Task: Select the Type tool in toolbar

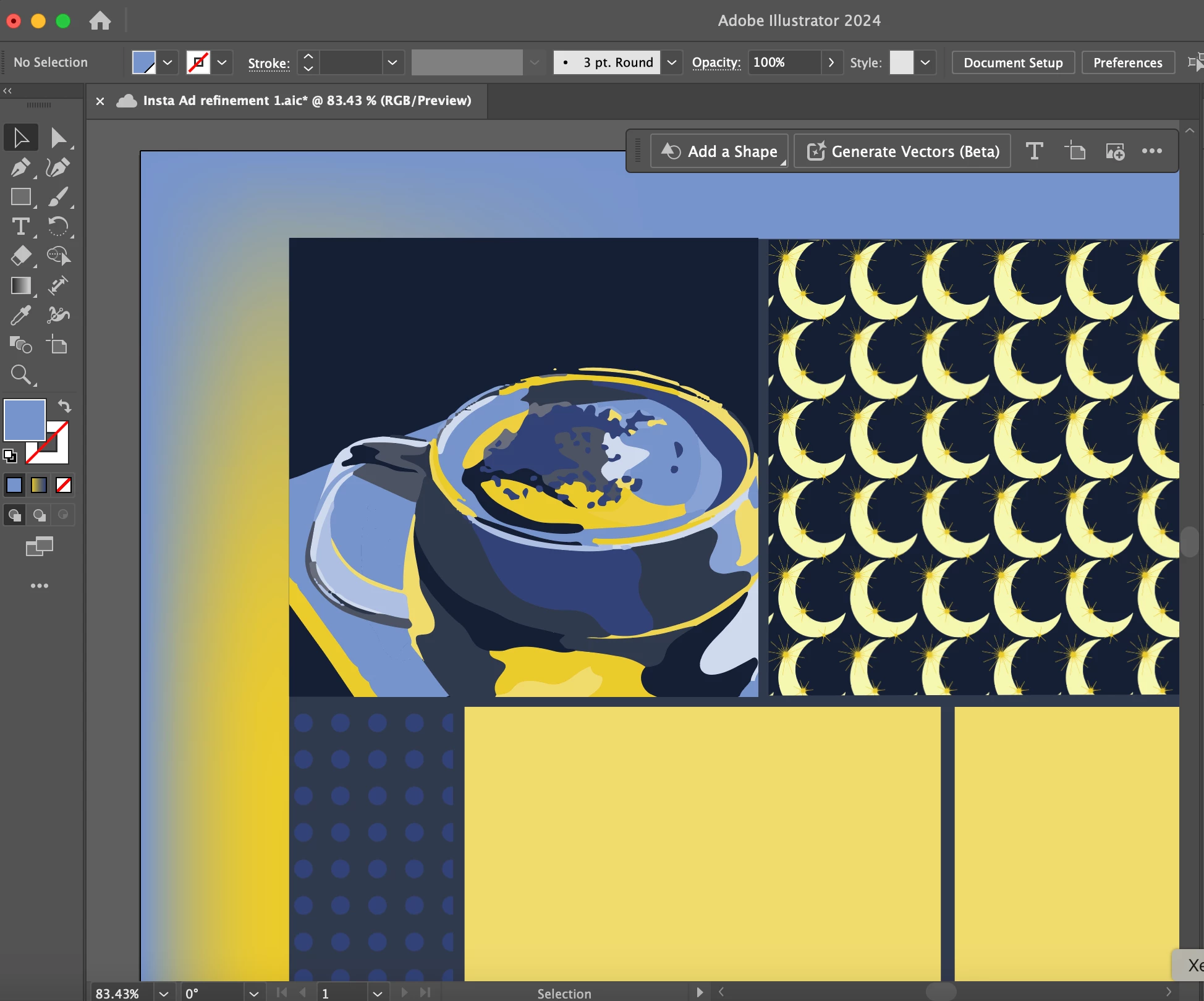Action: coord(20,227)
